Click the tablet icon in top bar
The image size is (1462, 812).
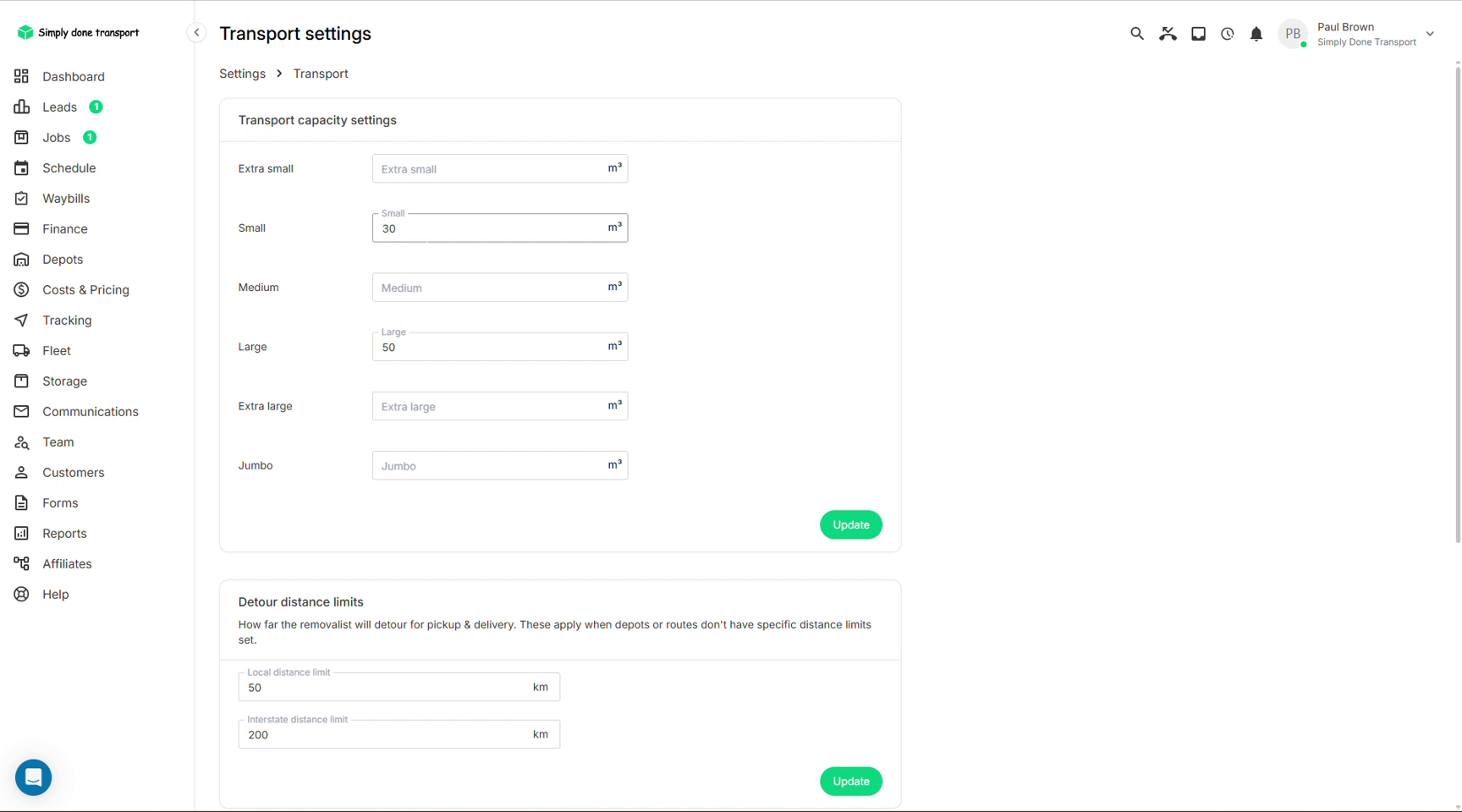pyautogui.click(x=1198, y=34)
